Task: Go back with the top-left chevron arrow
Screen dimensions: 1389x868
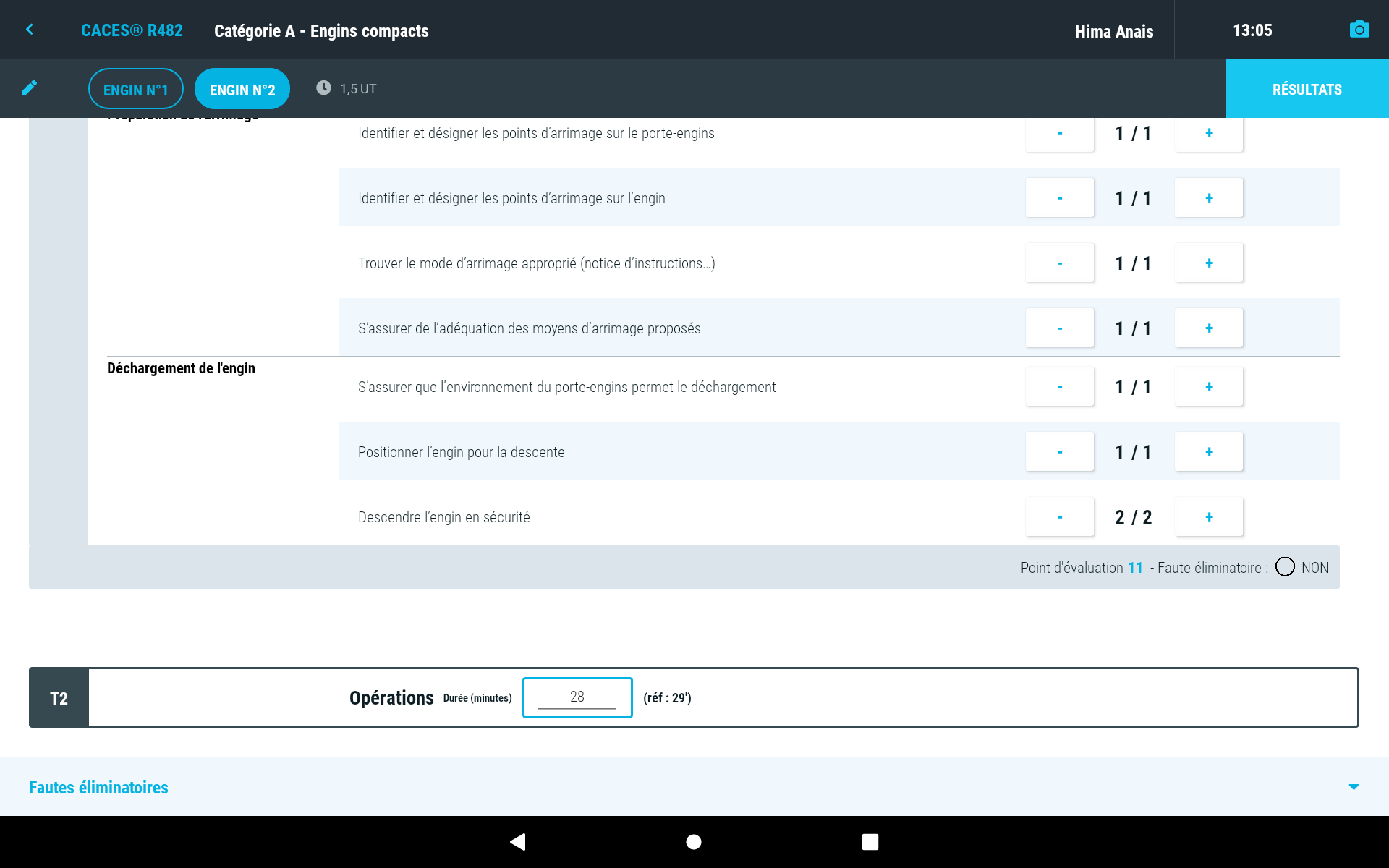Action: (x=30, y=30)
